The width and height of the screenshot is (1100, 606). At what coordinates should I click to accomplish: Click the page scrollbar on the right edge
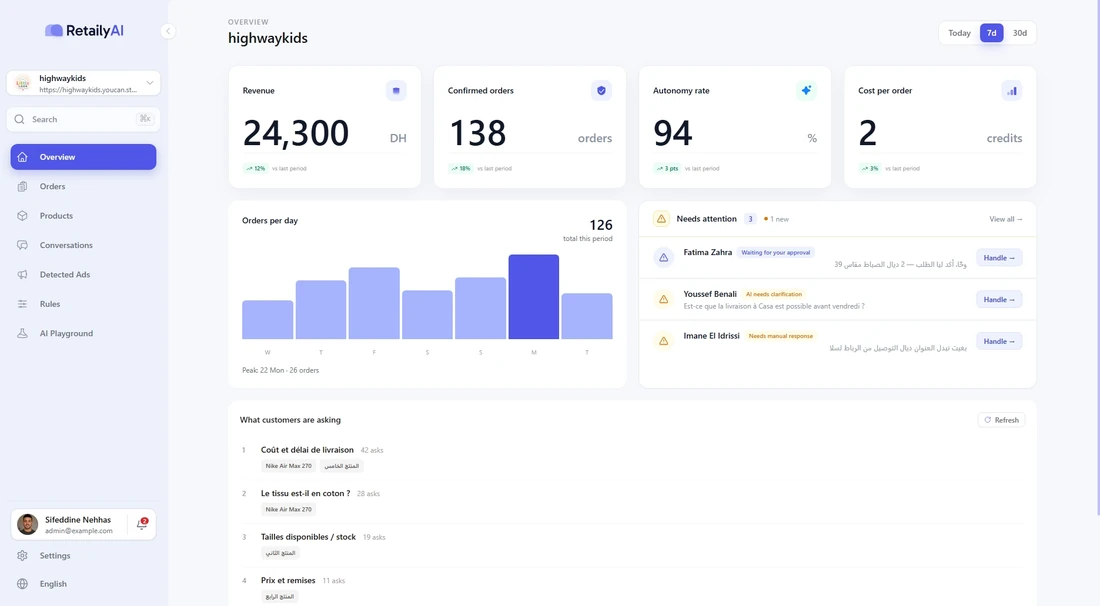point(1097,260)
